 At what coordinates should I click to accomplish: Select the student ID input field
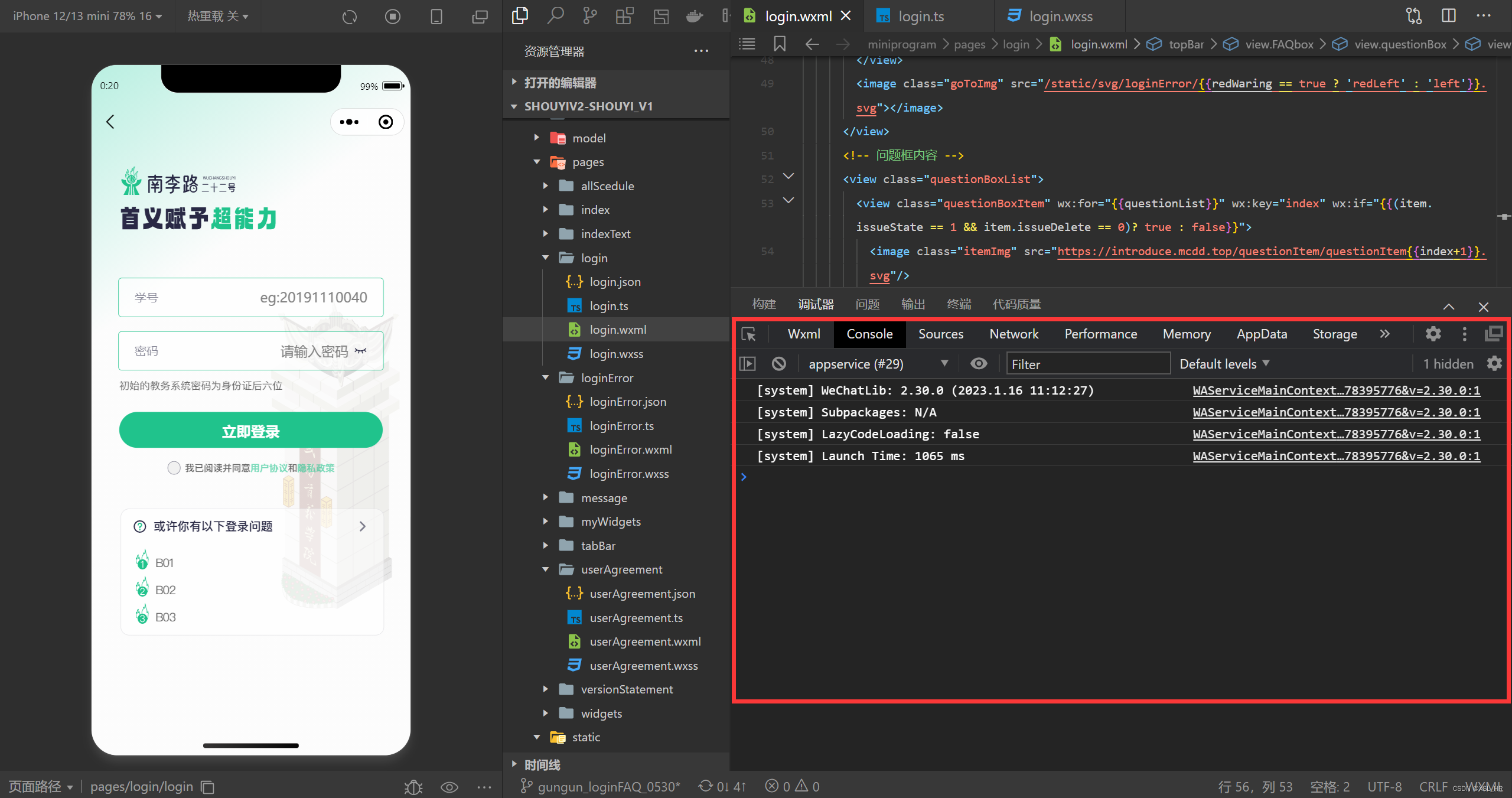click(x=250, y=297)
